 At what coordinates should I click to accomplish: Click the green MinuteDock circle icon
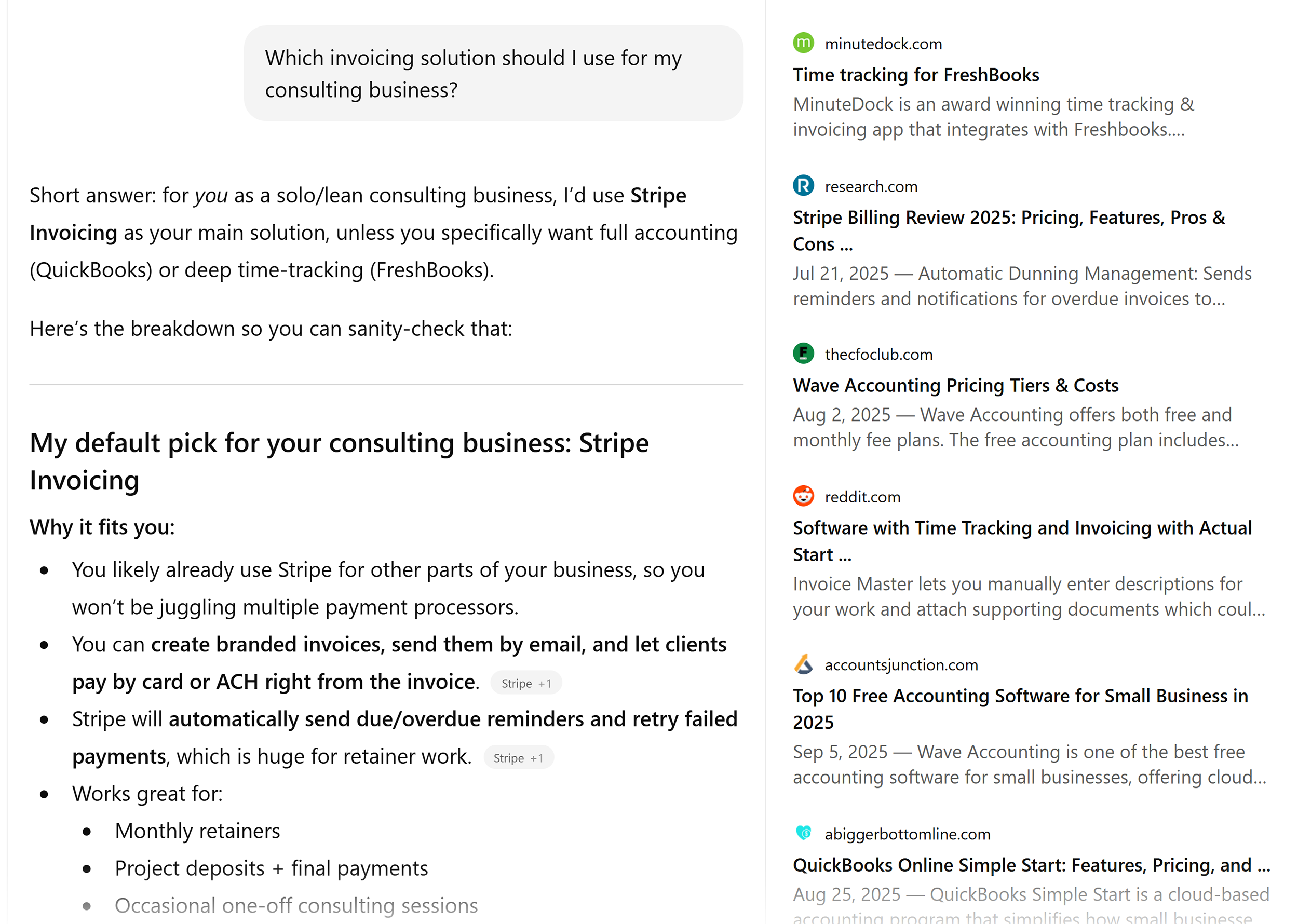803,43
